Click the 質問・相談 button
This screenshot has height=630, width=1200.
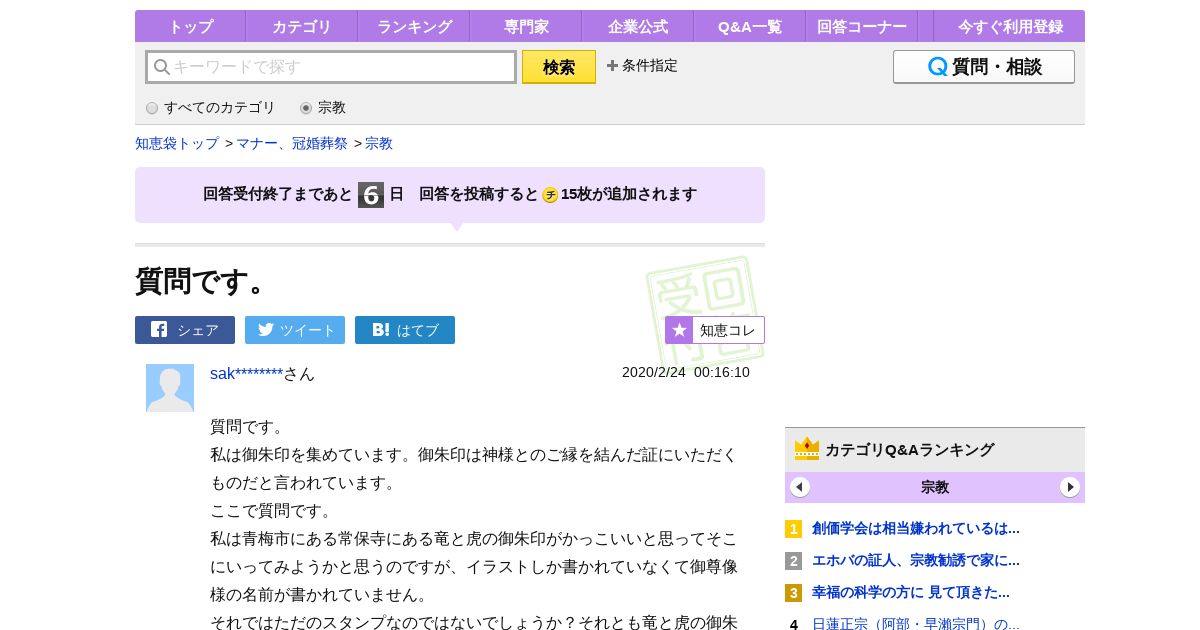pos(984,67)
